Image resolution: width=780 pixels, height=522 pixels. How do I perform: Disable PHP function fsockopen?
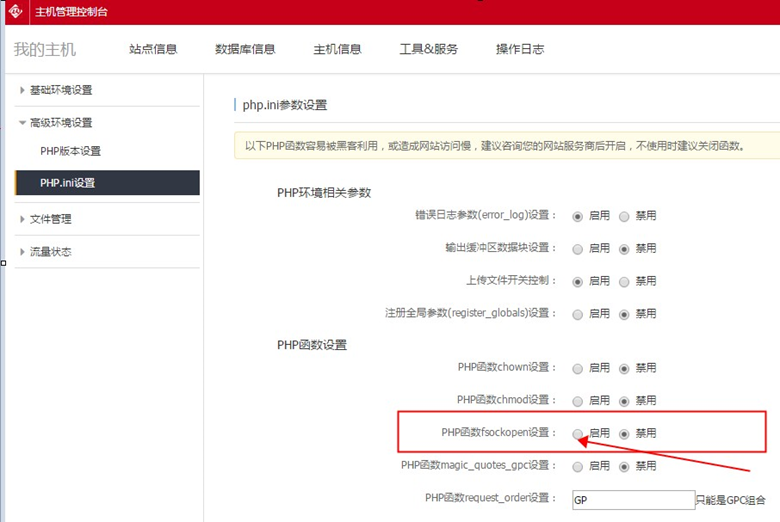click(x=625, y=434)
